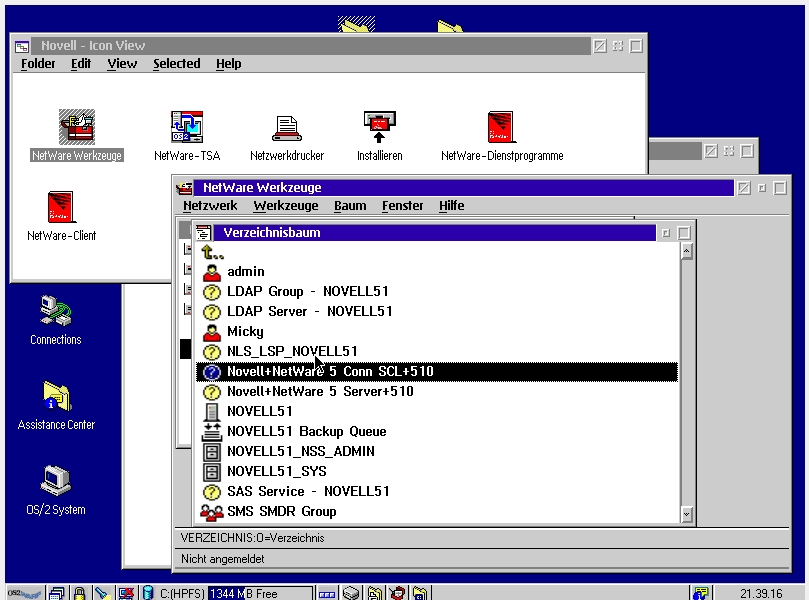
Task: Click the drive cylinder icon in WarpCenter
Action: click(x=148, y=593)
